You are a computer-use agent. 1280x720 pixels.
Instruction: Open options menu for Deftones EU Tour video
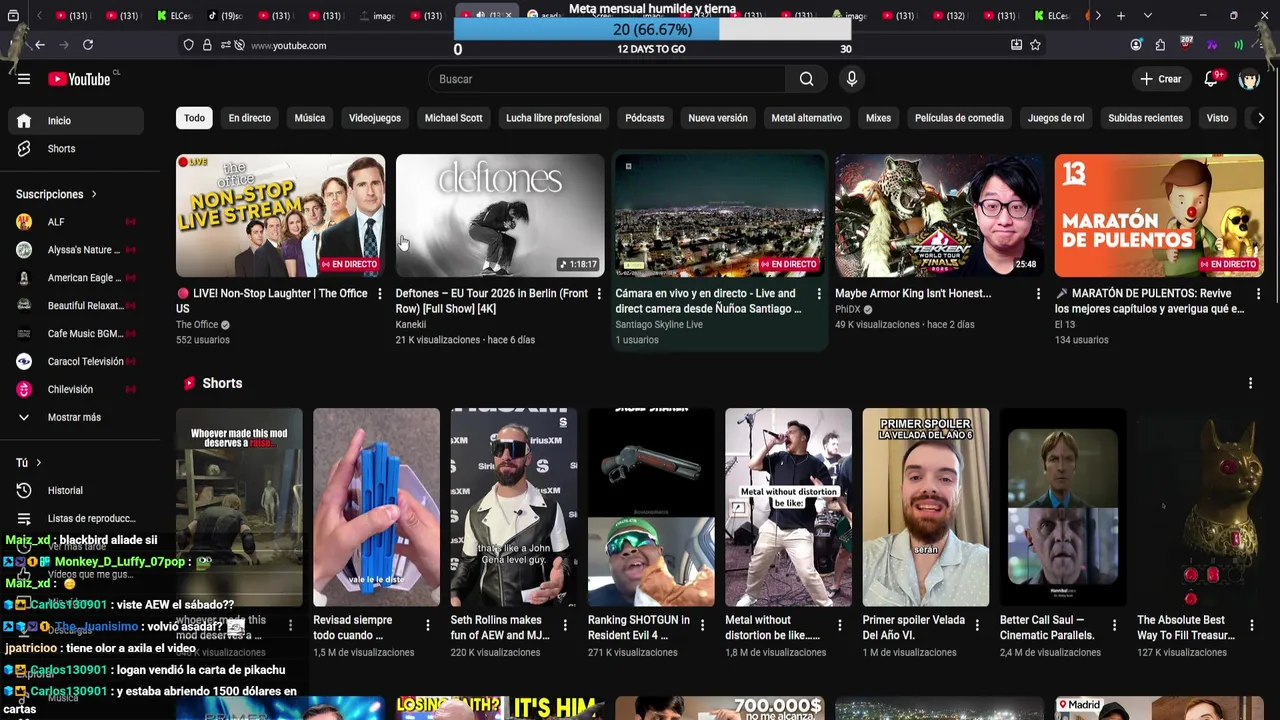(x=599, y=294)
